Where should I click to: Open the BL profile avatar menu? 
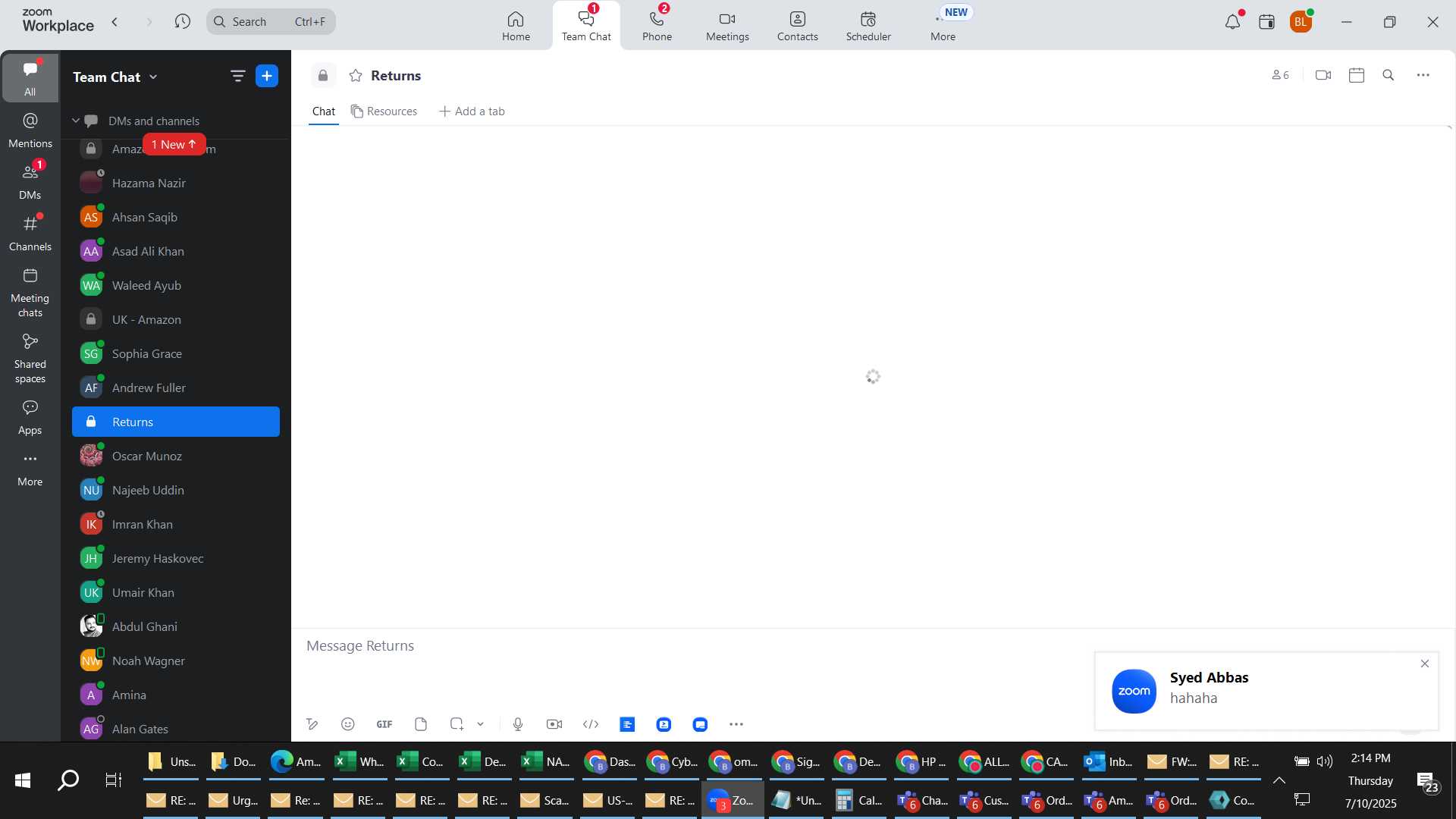tap(1301, 21)
